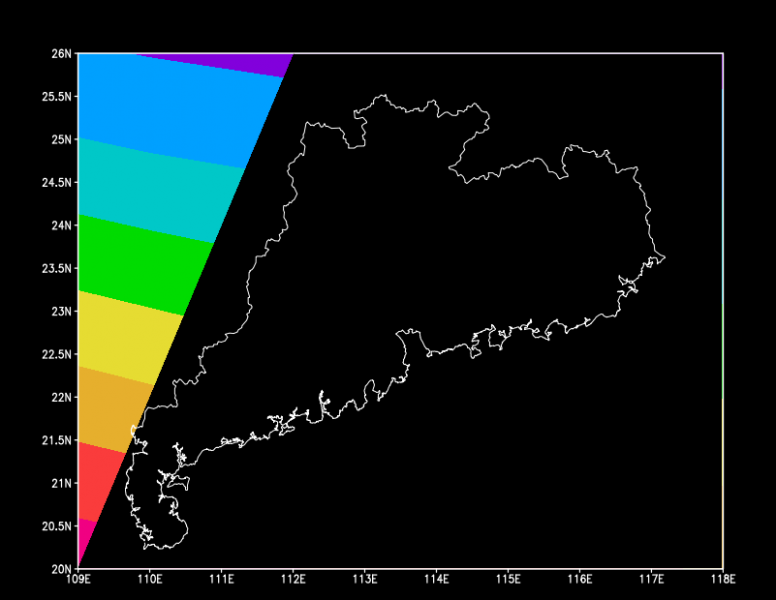The height and width of the screenshot is (600, 776).
Task: Click the 25N latitude axis label
Action: [x=62, y=139]
